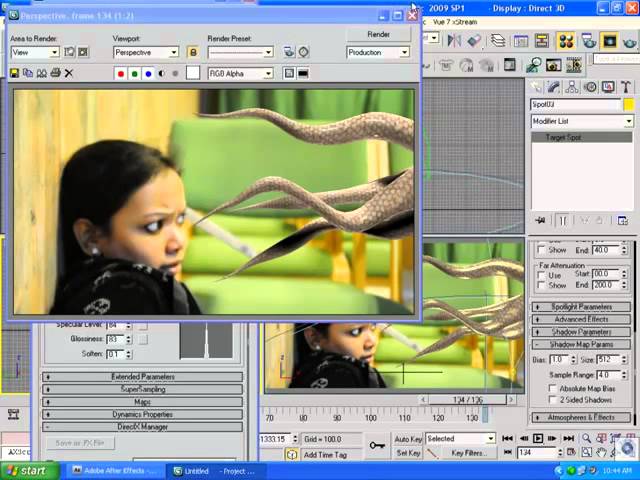This screenshot has height=480, width=640.
Task: Toggle green channel display
Action: click(x=134, y=74)
